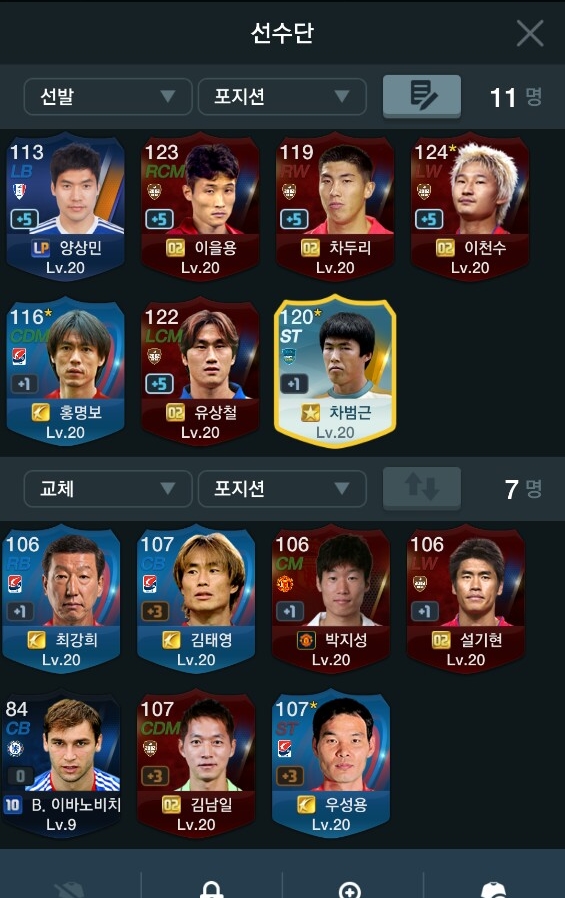This screenshot has width=565, height=898.
Task: Tap the highlighted 차범근 ST card
Action: (x=335, y=372)
